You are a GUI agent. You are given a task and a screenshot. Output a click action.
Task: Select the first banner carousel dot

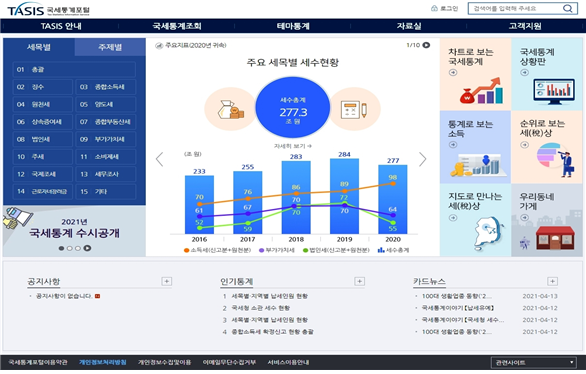[x=61, y=248]
